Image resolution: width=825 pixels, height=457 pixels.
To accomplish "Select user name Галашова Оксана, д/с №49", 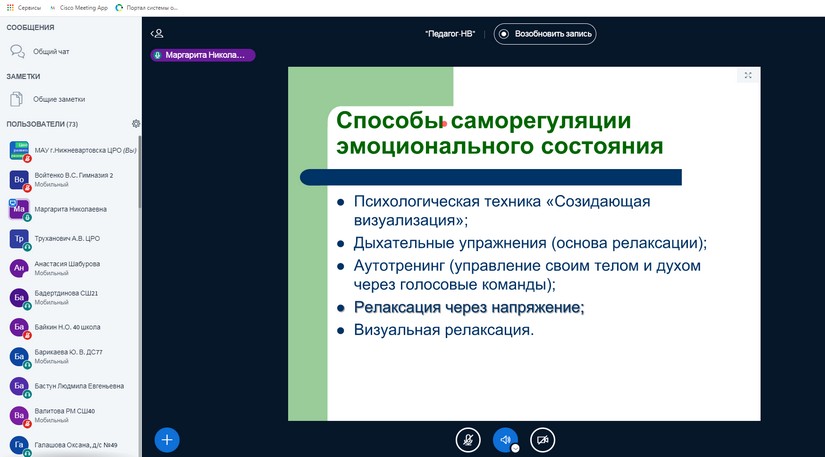I will pos(76,445).
